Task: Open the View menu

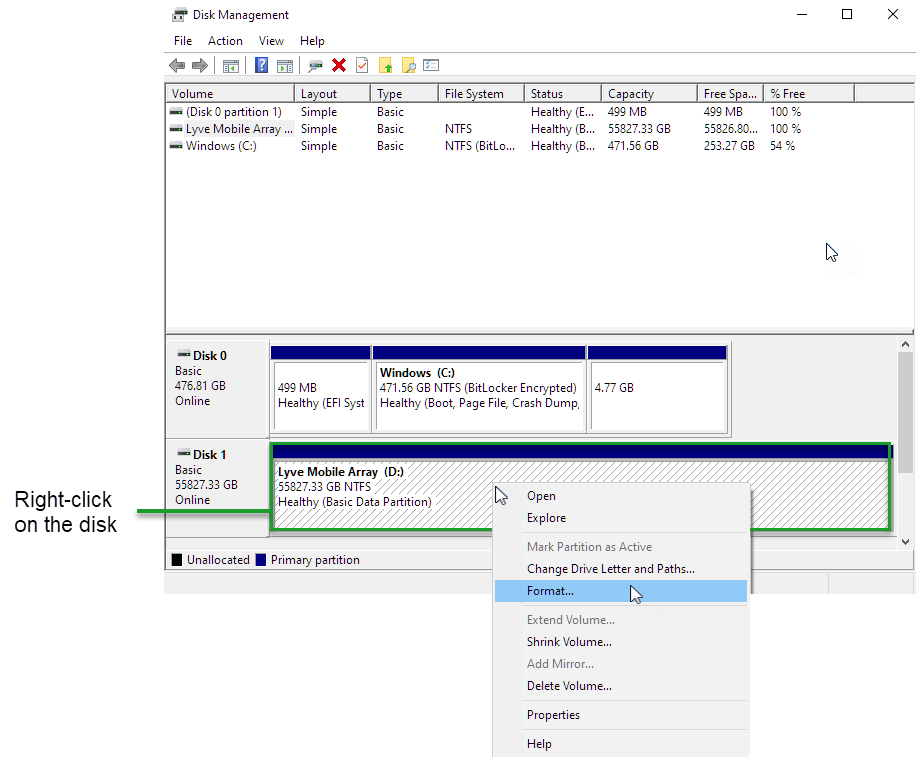Action: 271,41
